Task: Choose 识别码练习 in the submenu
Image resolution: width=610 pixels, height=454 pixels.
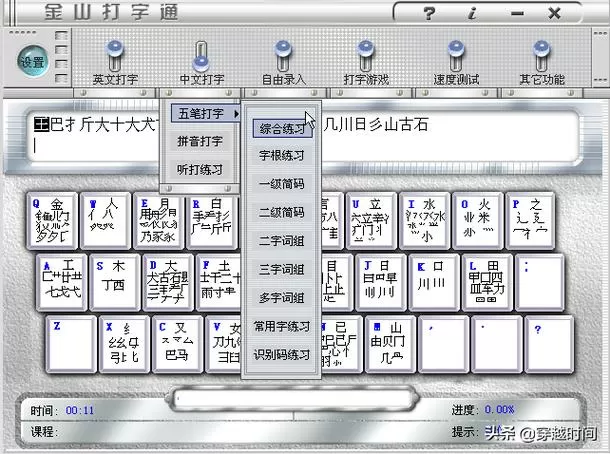Action: [x=282, y=354]
